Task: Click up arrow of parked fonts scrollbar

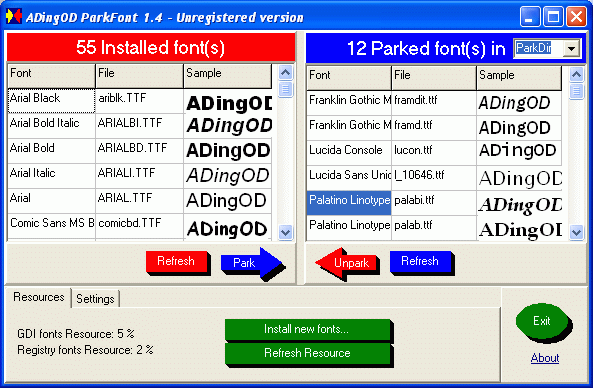Action: click(576, 74)
